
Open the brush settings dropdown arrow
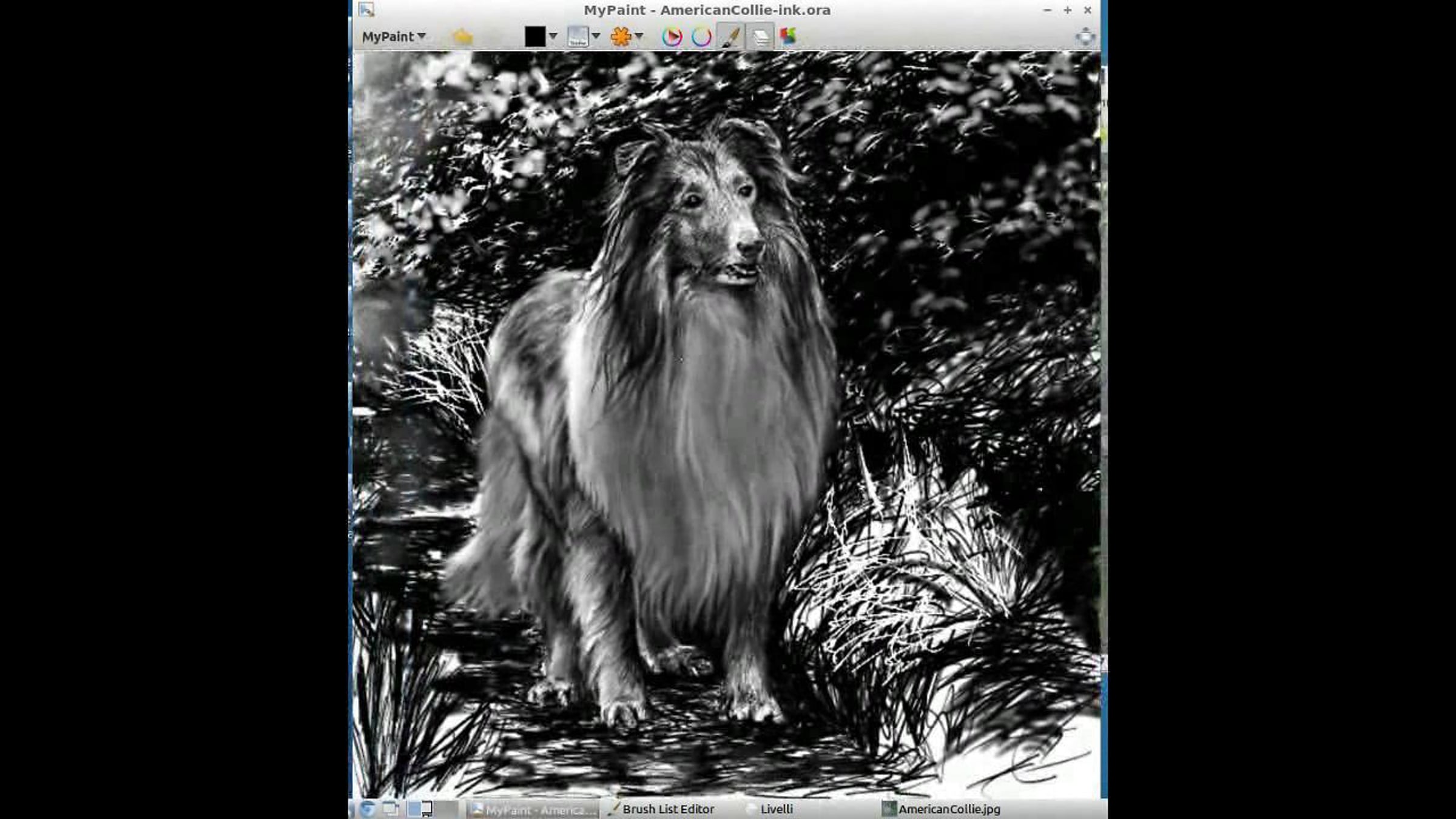pos(639,36)
